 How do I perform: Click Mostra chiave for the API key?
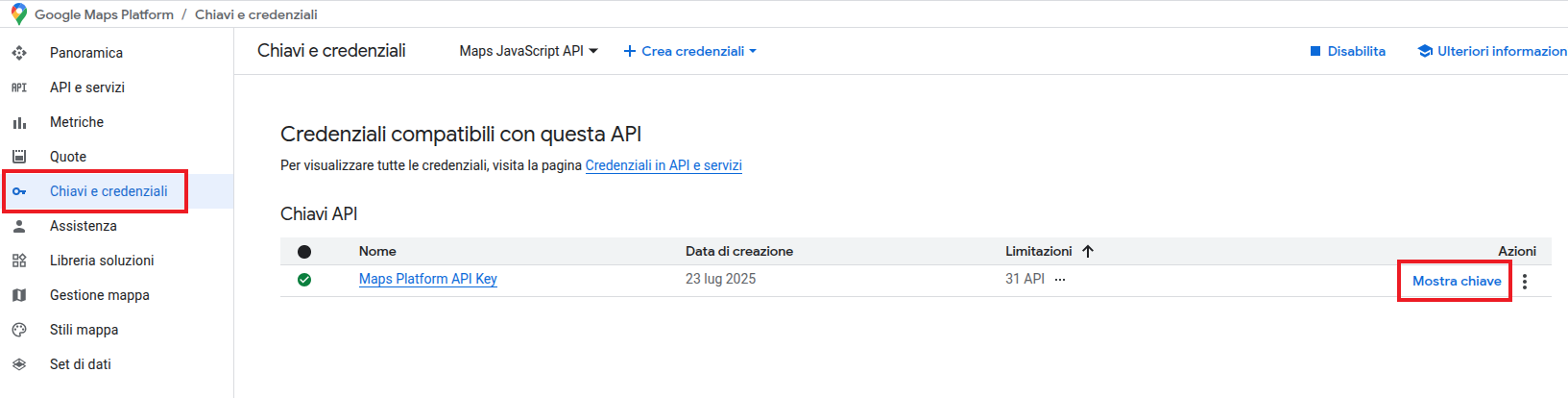coord(1457,281)
